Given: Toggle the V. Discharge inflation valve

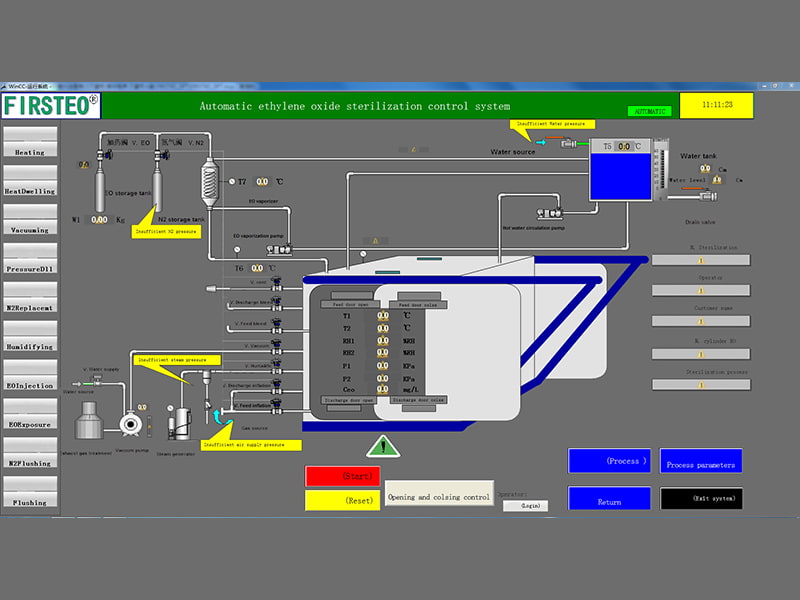Looking at the screenshot, I should point(277,387).
